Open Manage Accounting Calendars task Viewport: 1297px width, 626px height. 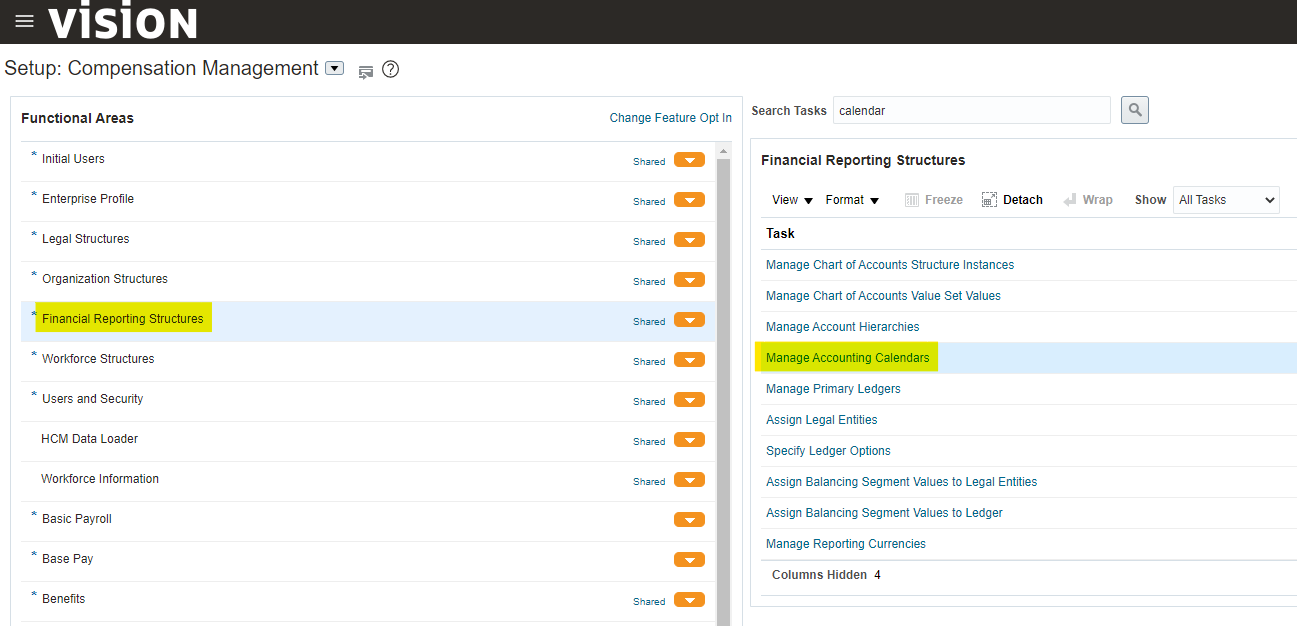point(847,358)
